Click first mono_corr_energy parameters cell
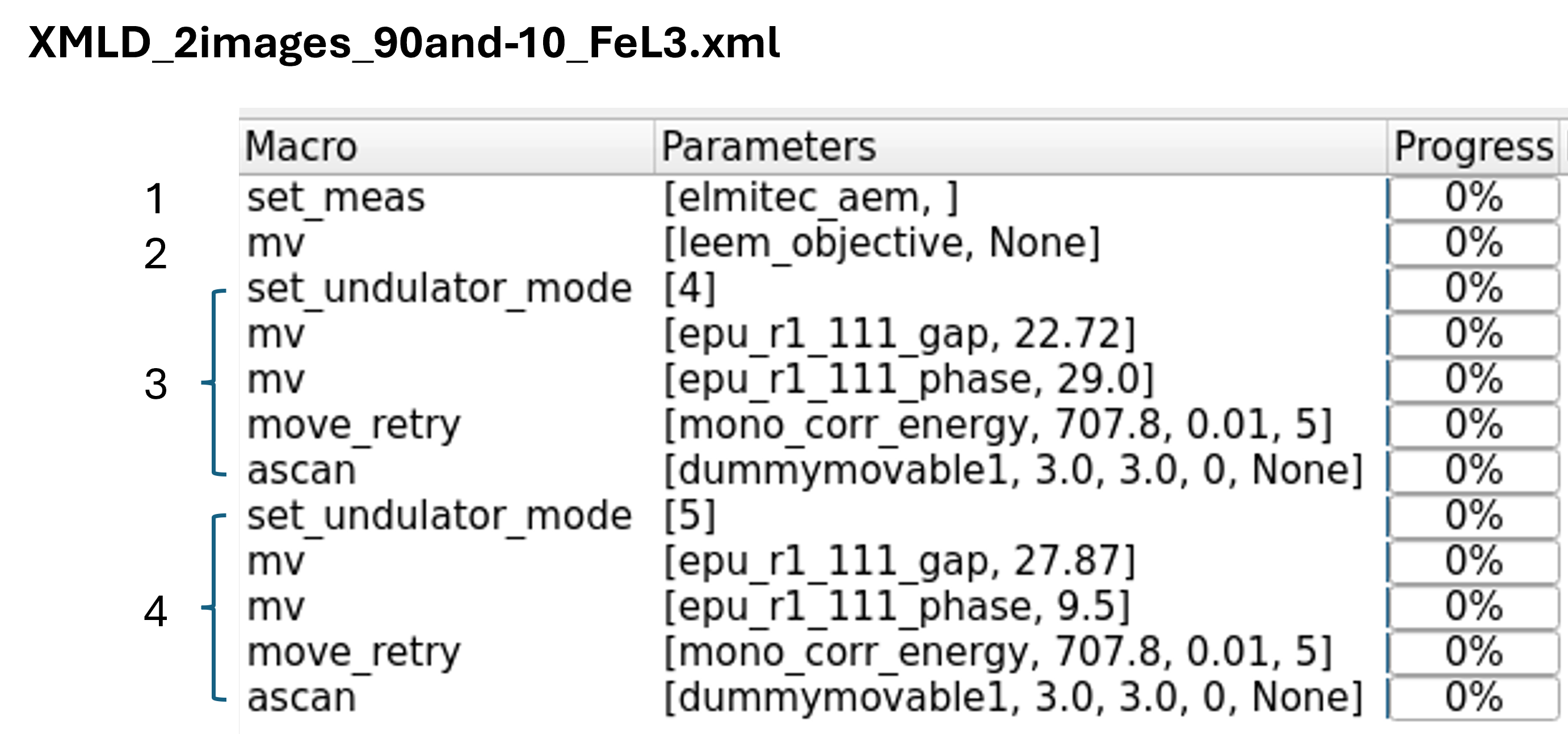Image resolution: width=1568 pixels, height=734 pixels. (x=998, y=425)
